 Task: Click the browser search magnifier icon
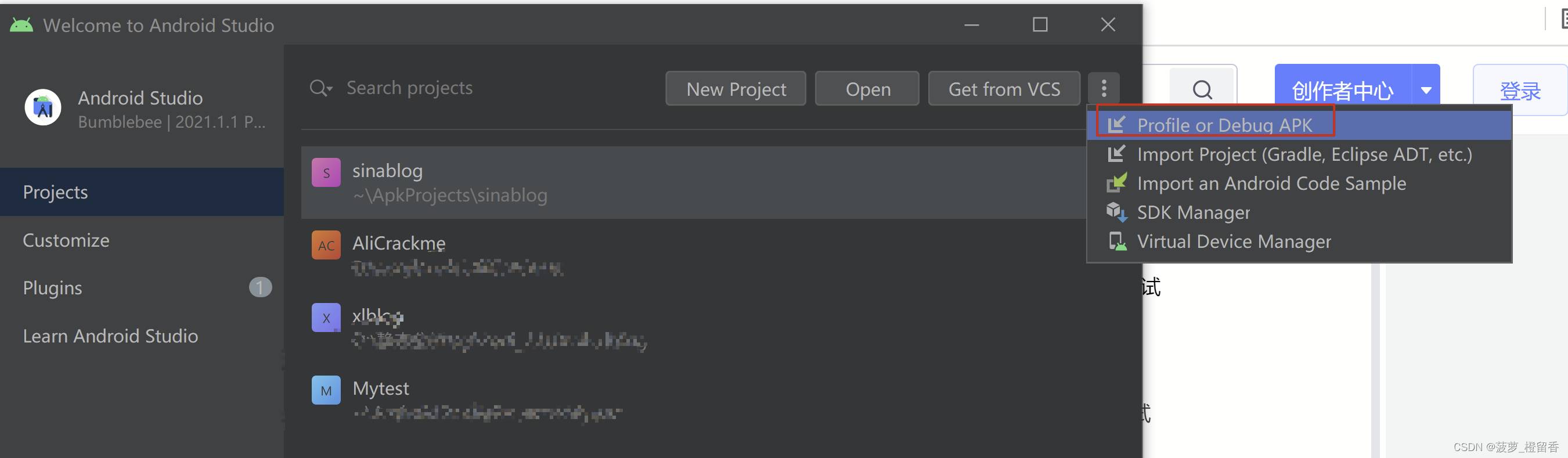click(x=1202, y=90)
